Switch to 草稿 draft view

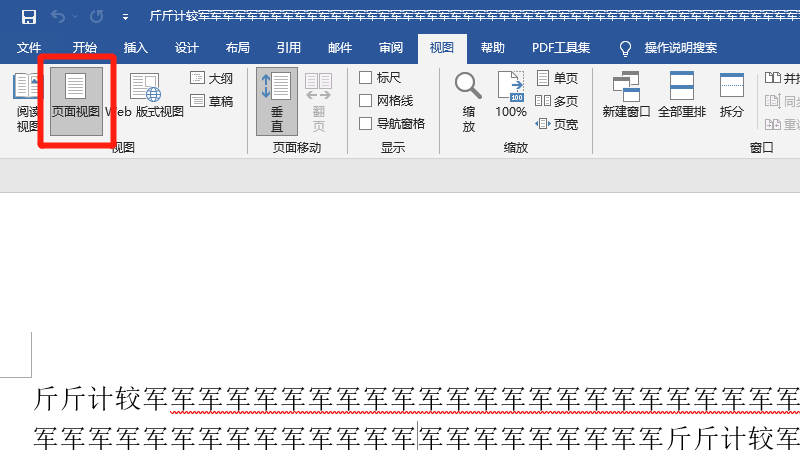[211, 101]
